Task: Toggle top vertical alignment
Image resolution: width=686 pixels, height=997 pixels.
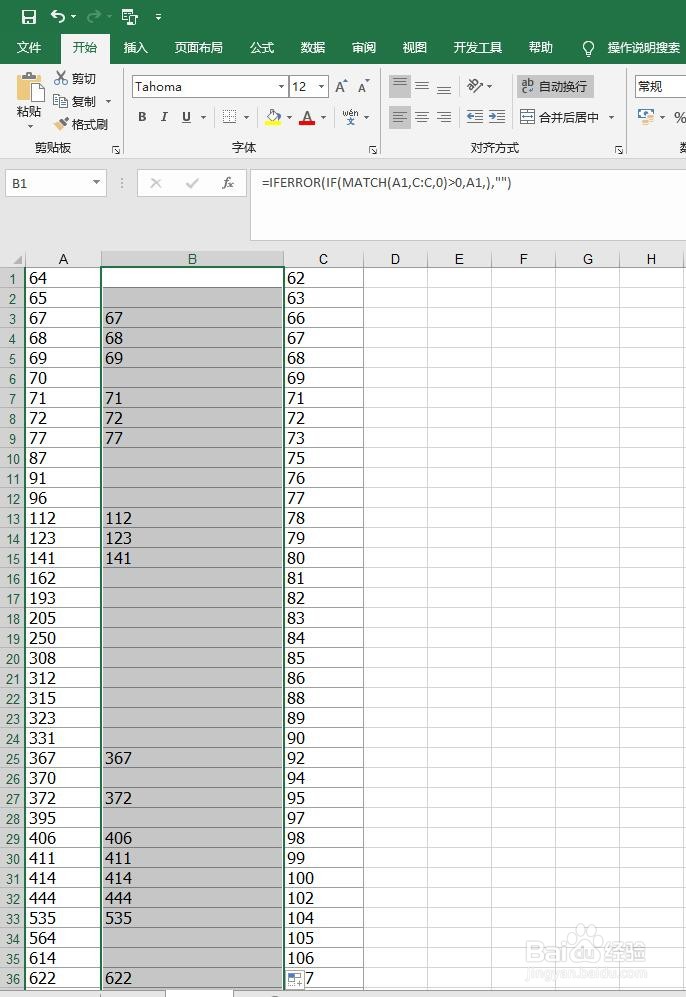Action: click(400, 86)
